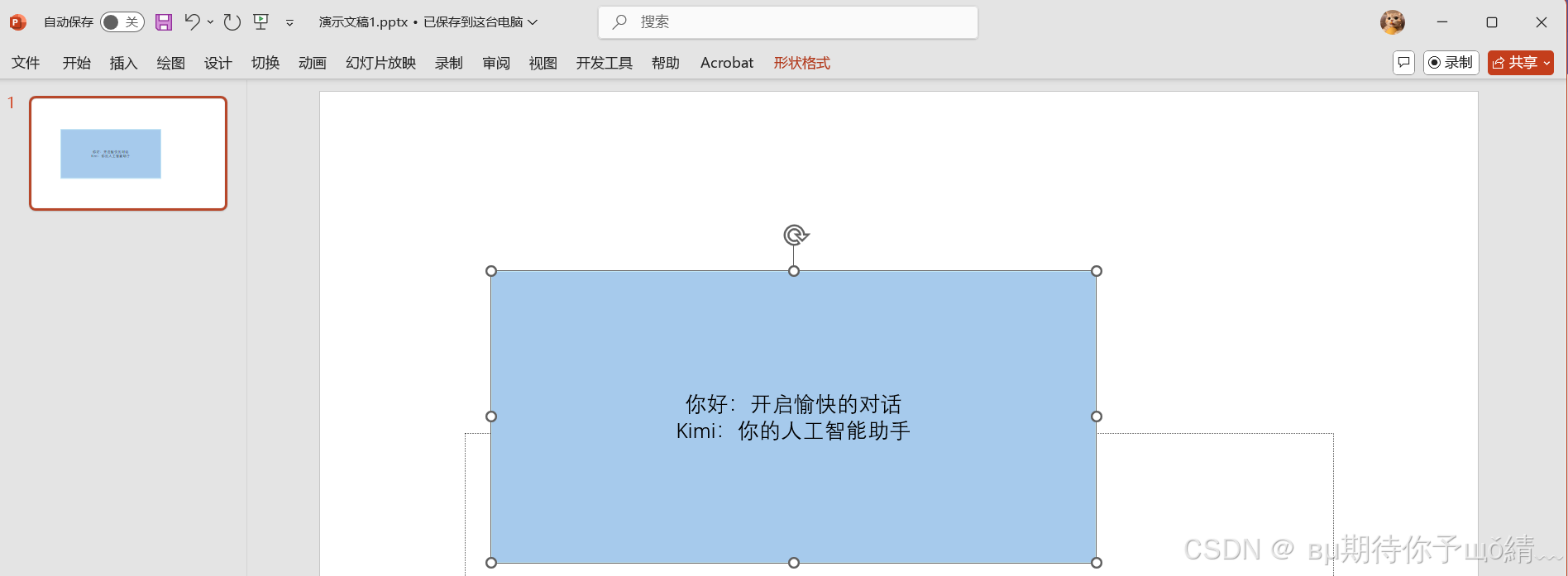The image size is (1568, 576).
Task: Switch to the 开始 tab
Action: (77, 63)
